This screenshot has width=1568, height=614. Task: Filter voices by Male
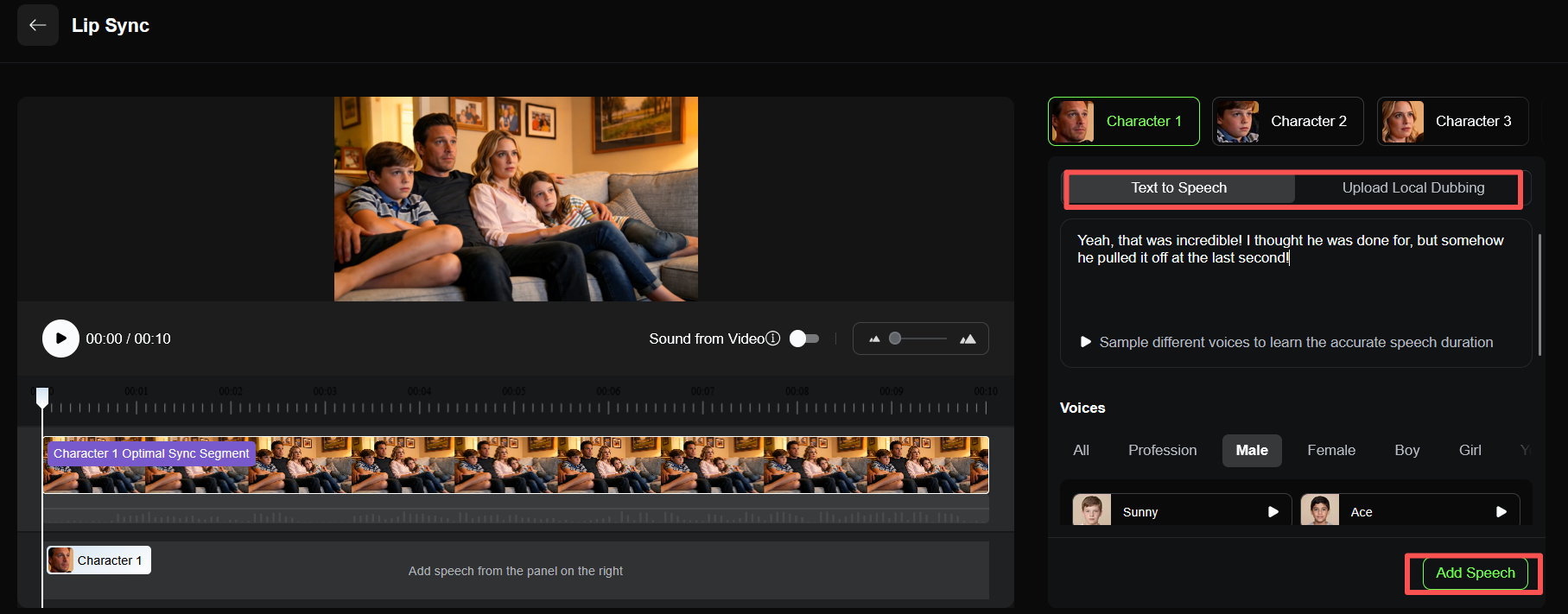pyautogui.click(x=1252, y=450)
